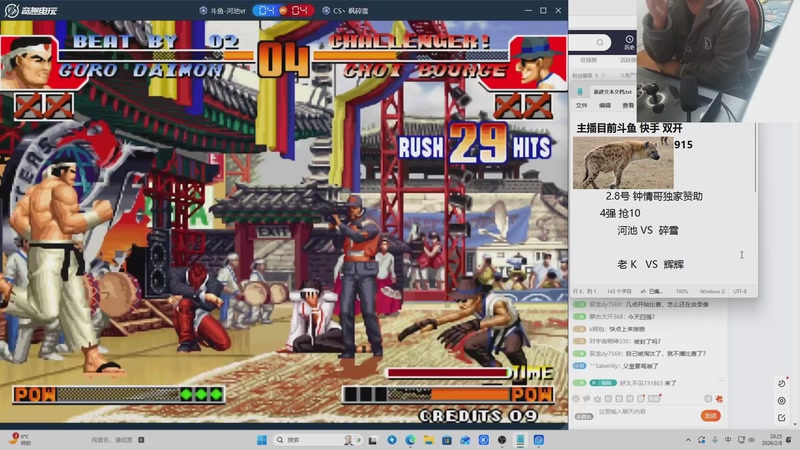Click the 100% zoom level in Notepad status bar
800x450 pixels.
pyautogui.click(x=682, y=291)
